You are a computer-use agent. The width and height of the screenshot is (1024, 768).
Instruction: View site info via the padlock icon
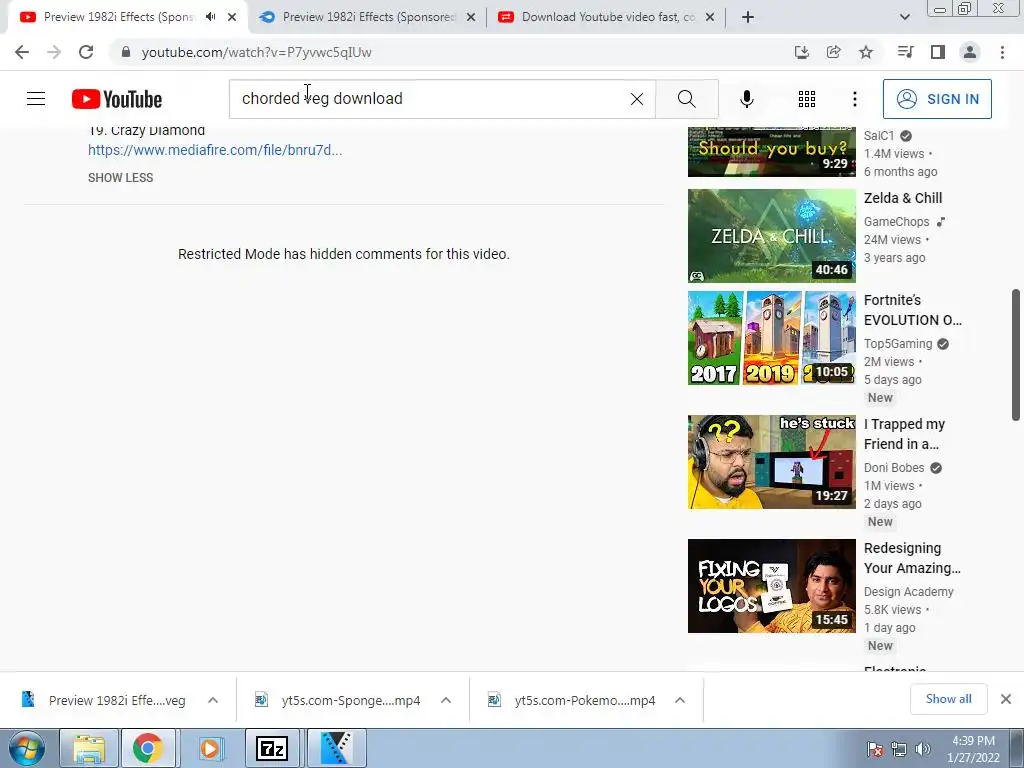coord(126,52)
